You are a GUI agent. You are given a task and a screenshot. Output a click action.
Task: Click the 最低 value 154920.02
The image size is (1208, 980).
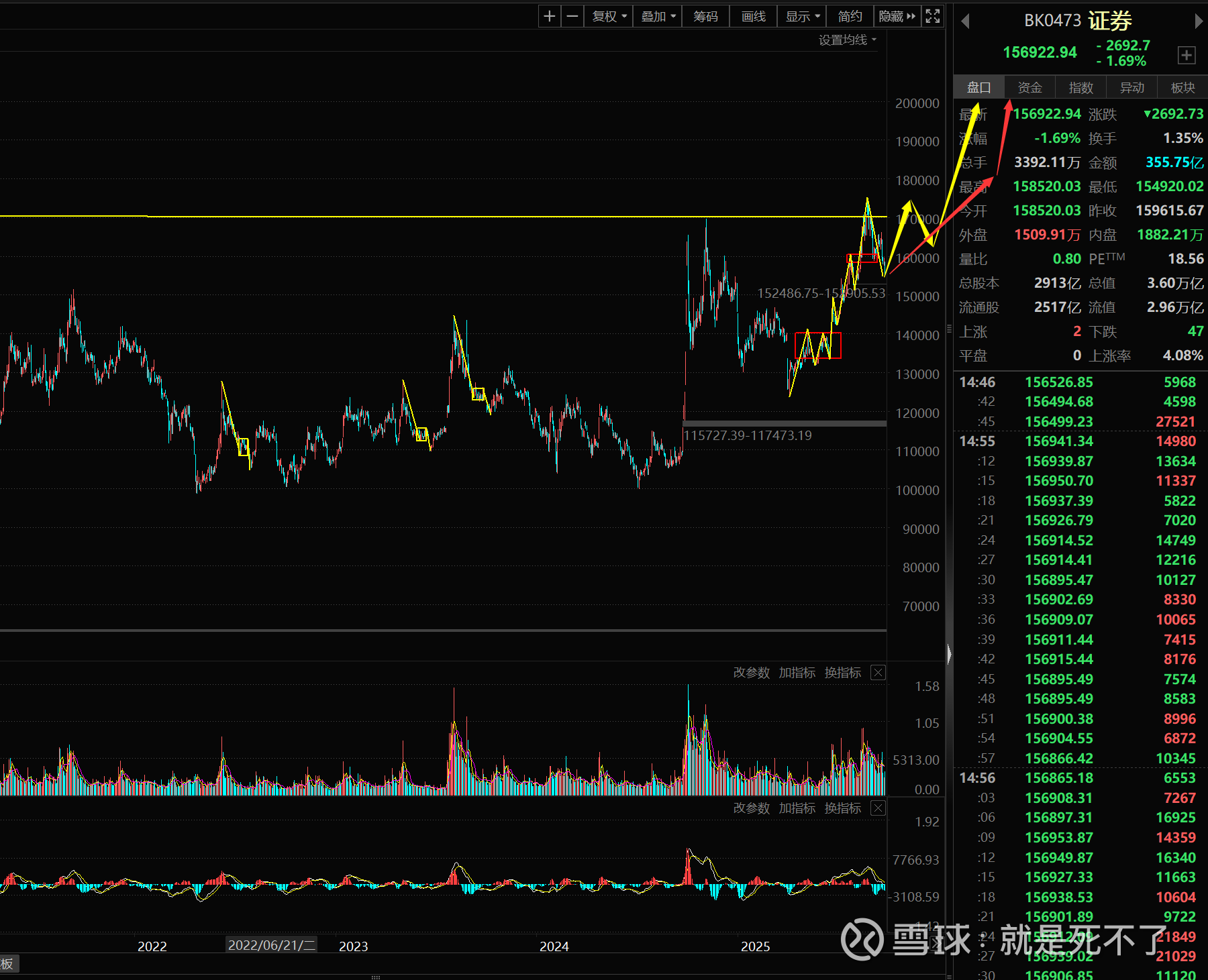point(1170,186)
